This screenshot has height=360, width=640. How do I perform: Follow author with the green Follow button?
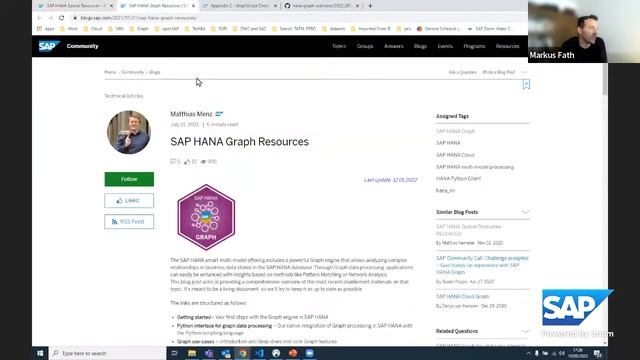pos(129,179)
